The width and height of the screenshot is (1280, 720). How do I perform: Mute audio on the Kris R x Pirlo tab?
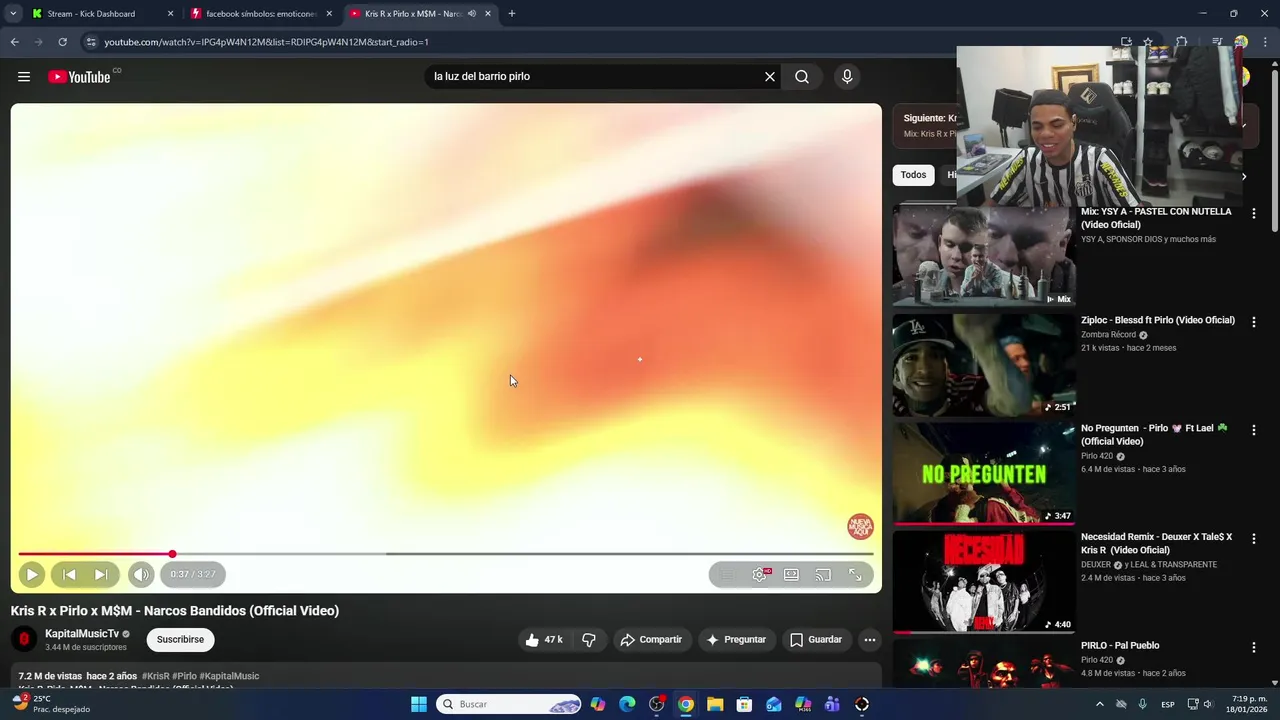472,14
